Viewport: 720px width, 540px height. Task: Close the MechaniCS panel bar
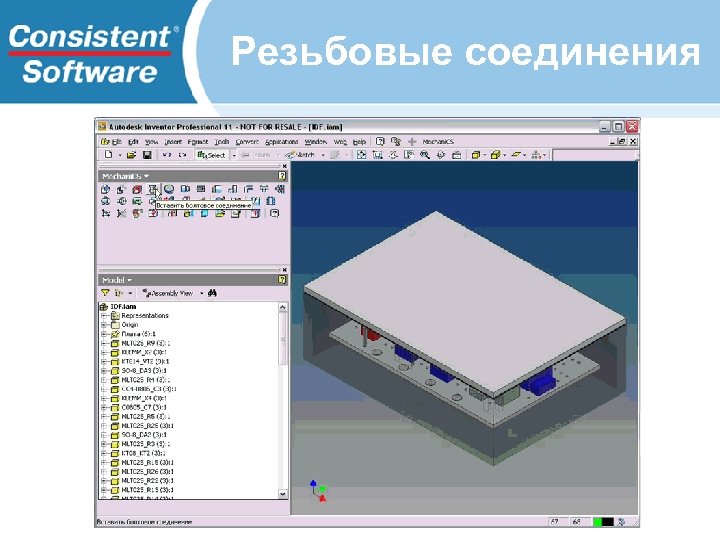tap(284, 166)
